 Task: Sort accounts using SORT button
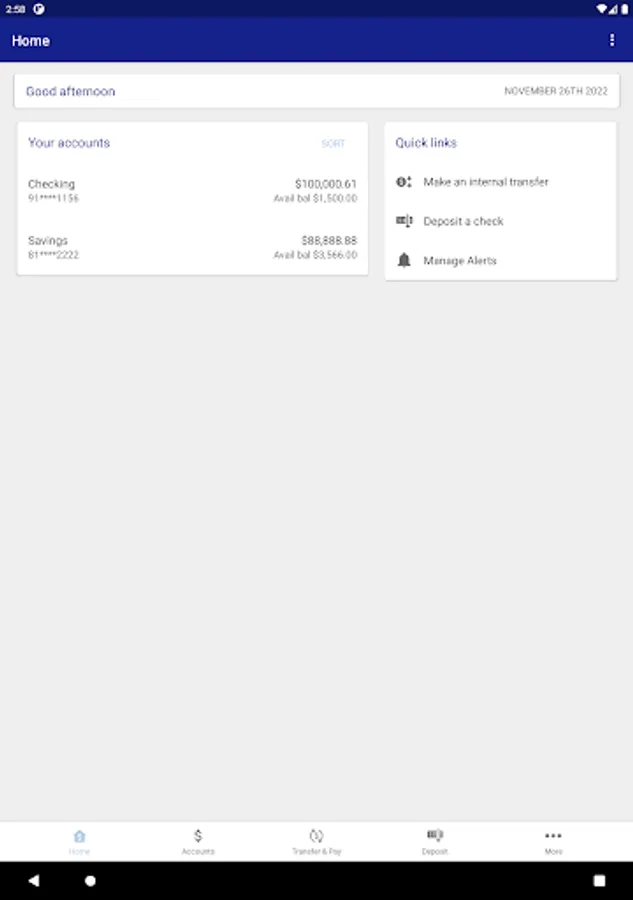click(333, 144)
